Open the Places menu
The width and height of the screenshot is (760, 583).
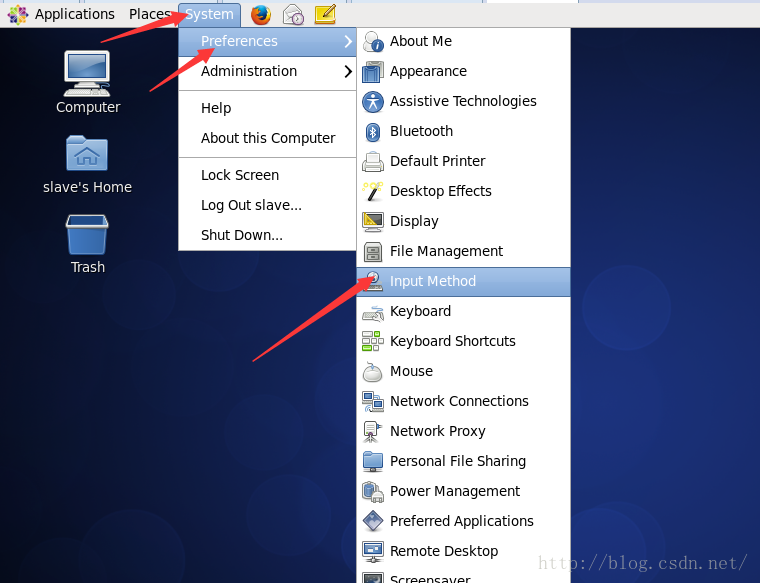[x=150, y=15]
